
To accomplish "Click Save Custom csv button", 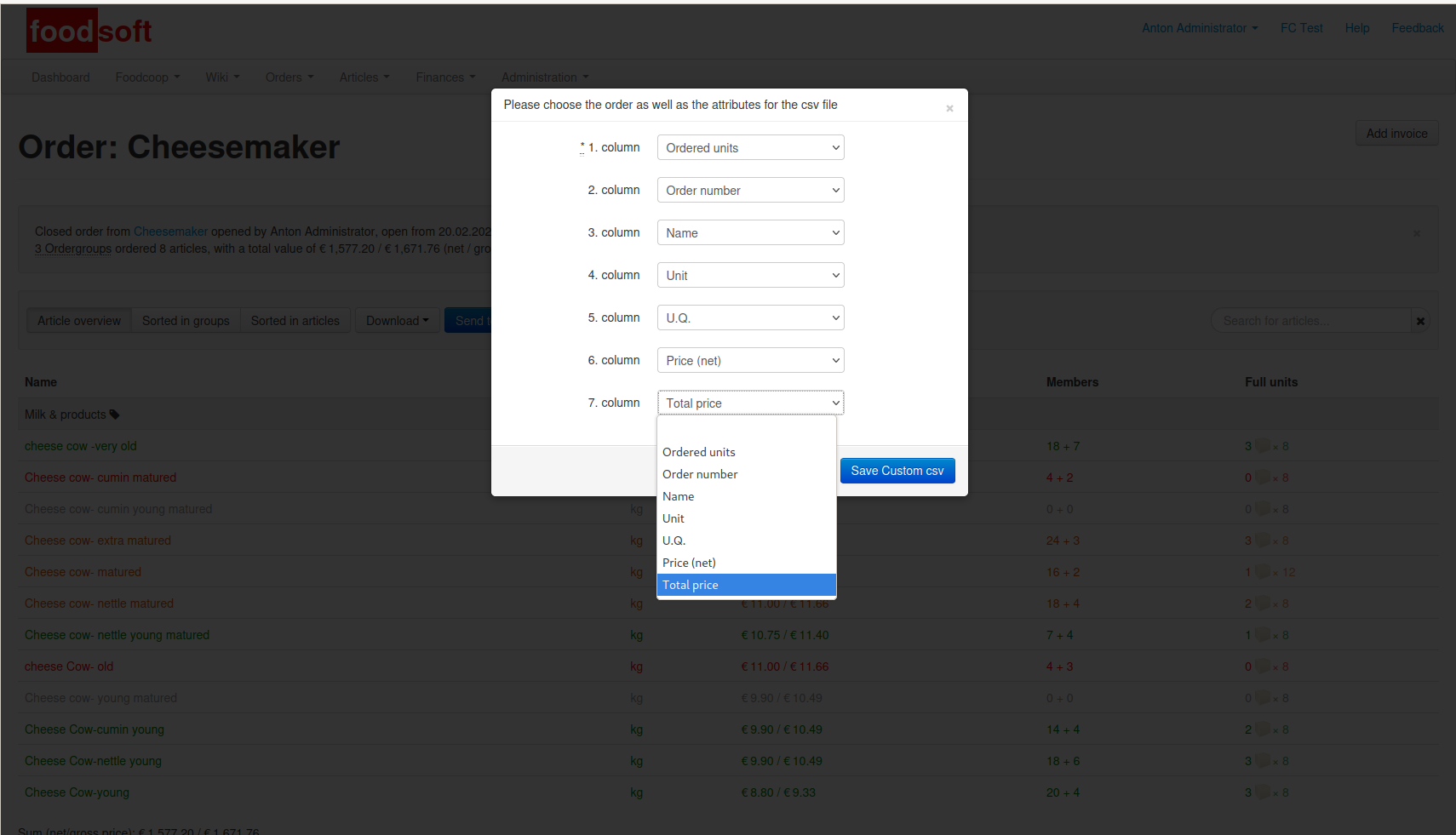I will [897, 471].
